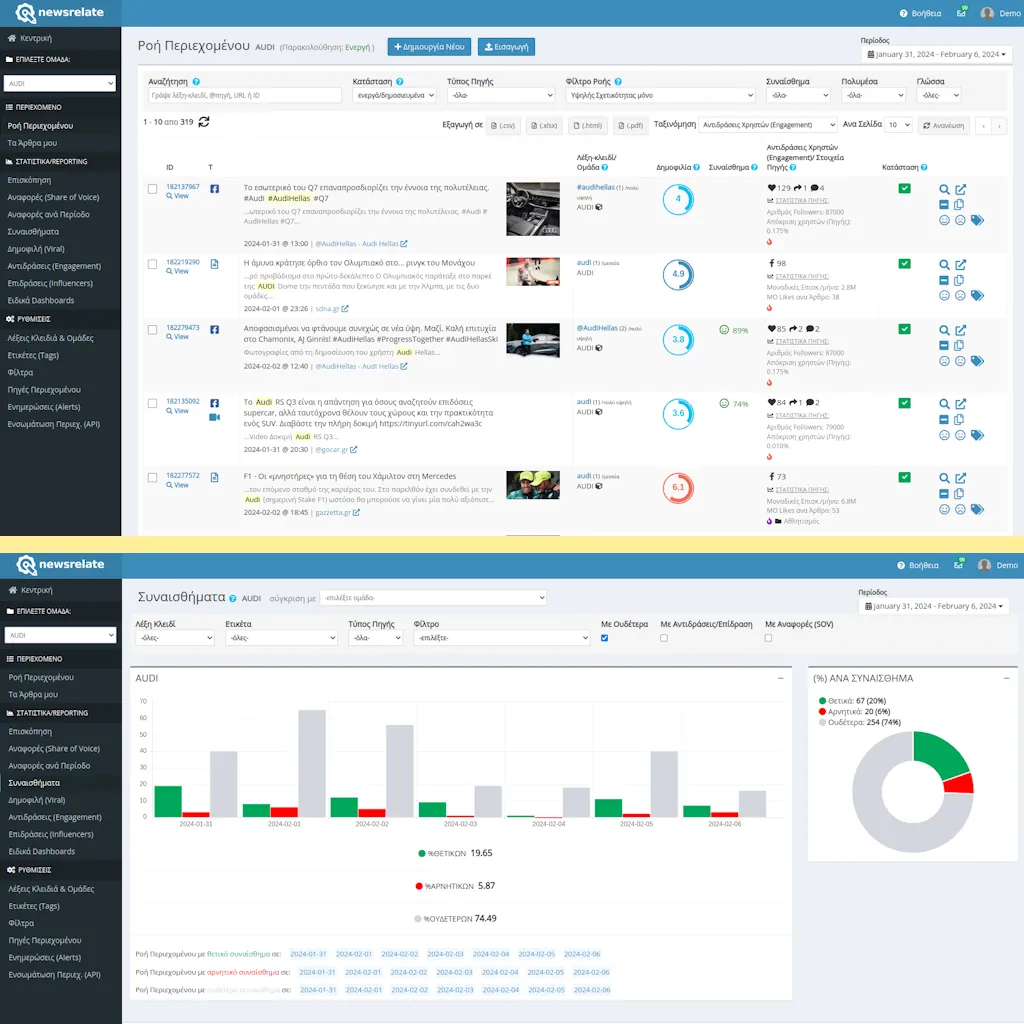Click the document type icon in row 182219290
Viewport: 1024px width, 1024px height.
tap(214, 264)
